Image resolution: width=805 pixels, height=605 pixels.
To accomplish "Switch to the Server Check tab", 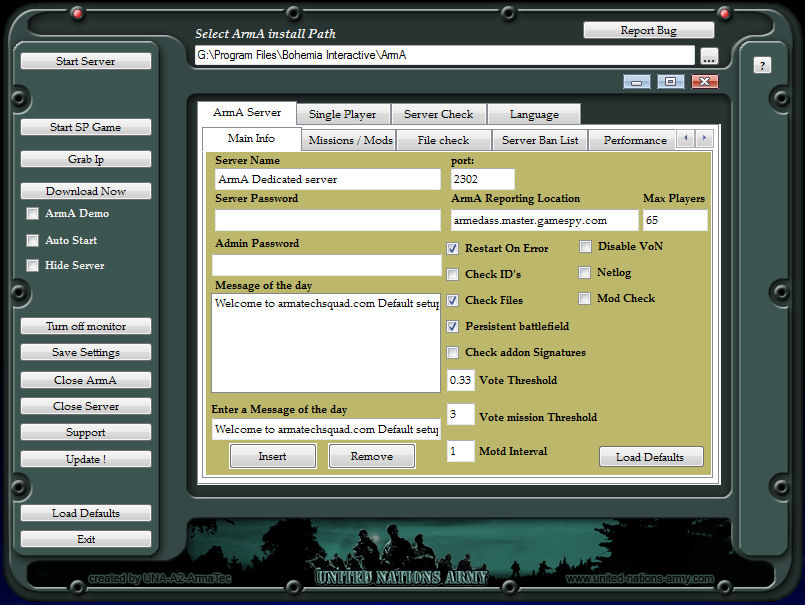I will [438, 114].
